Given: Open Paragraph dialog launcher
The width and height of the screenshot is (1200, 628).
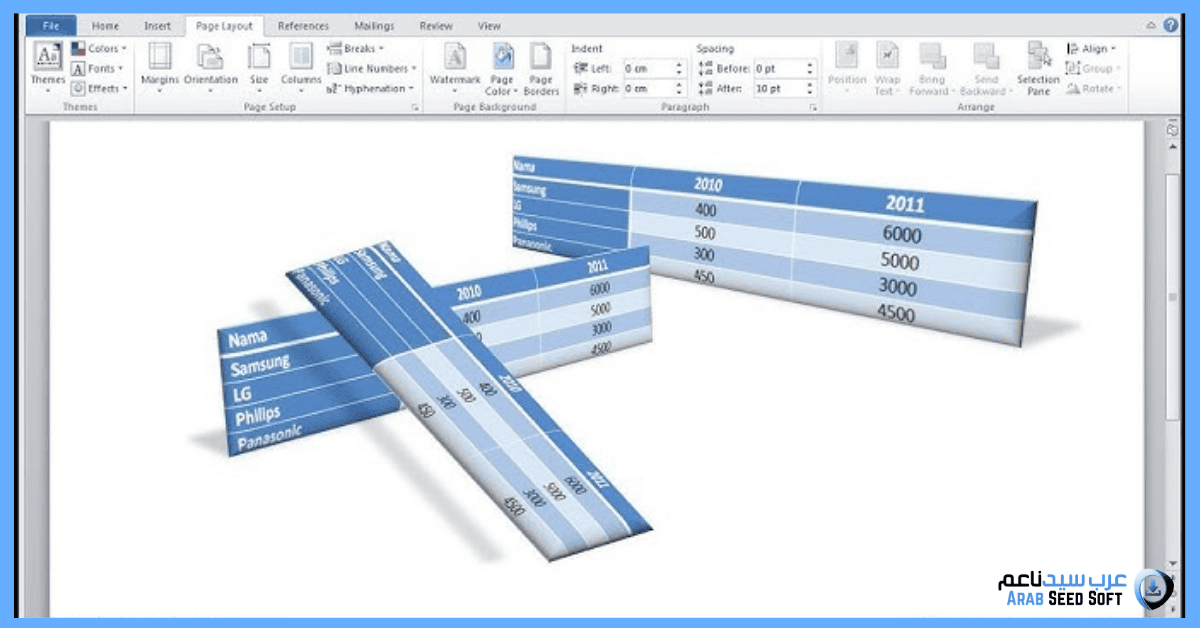Looking at the screenshot, I should click(x=813, y=106).
